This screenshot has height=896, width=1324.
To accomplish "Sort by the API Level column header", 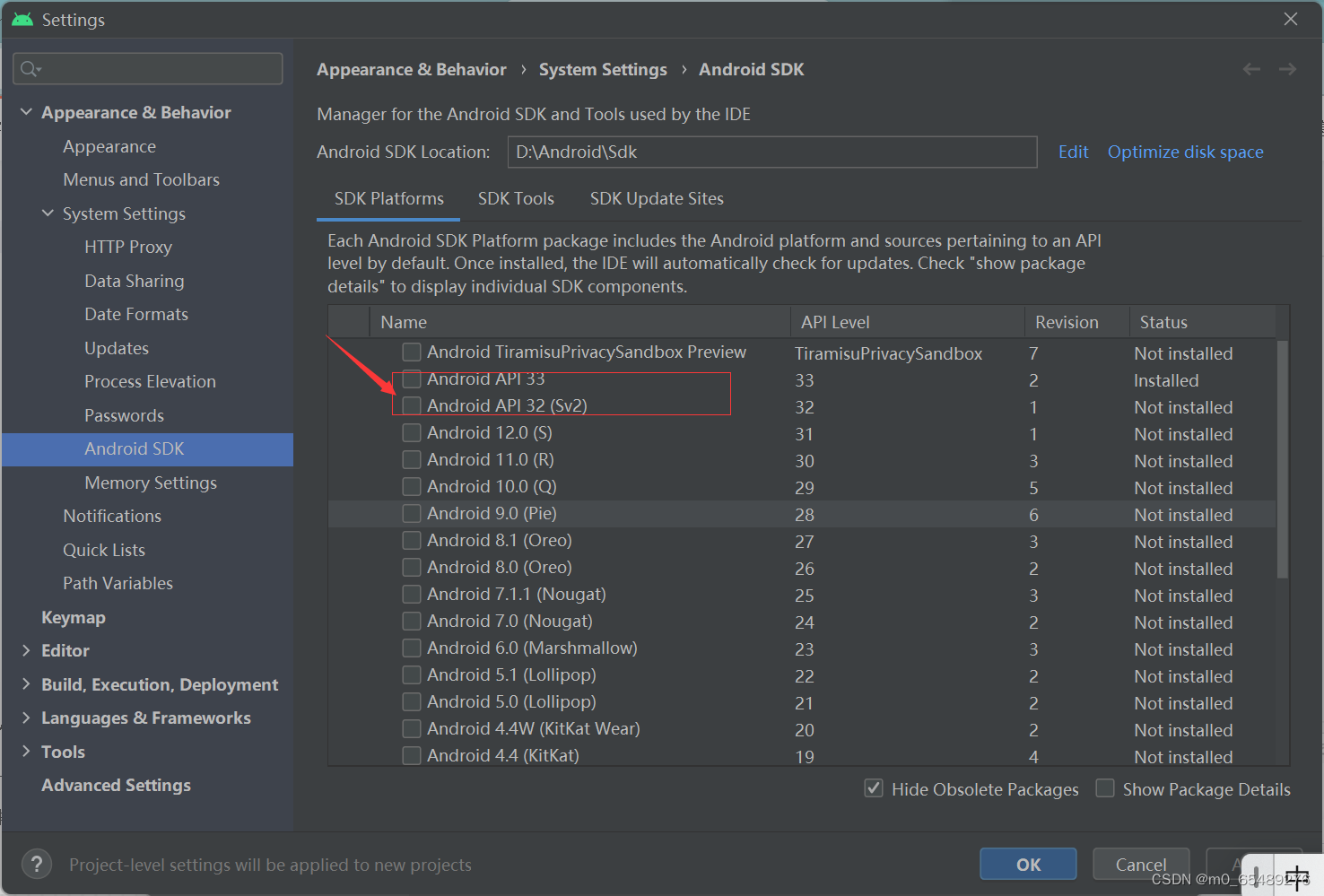I will [908, 322].
